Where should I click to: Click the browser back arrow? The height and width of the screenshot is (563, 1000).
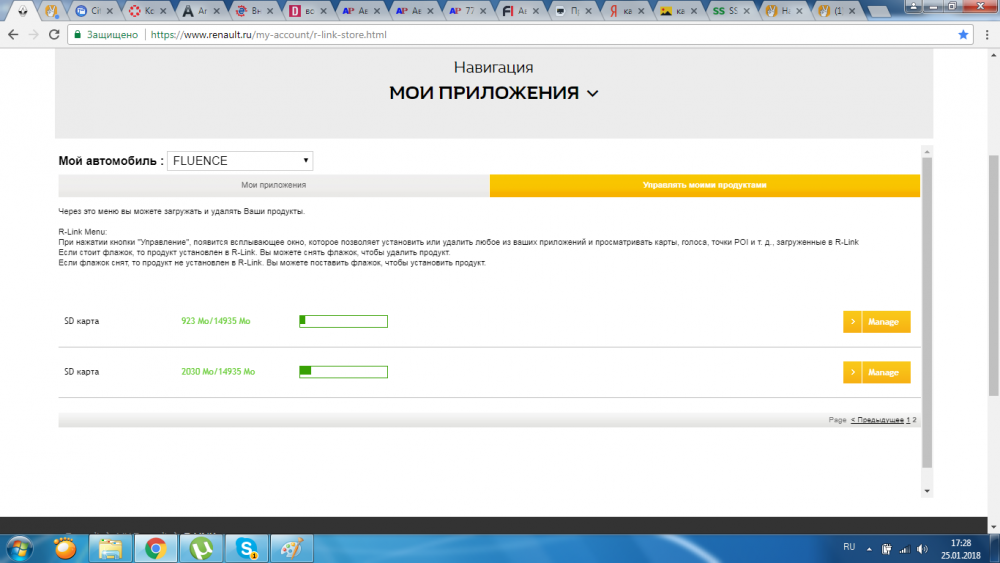click(x=13, y=34)
